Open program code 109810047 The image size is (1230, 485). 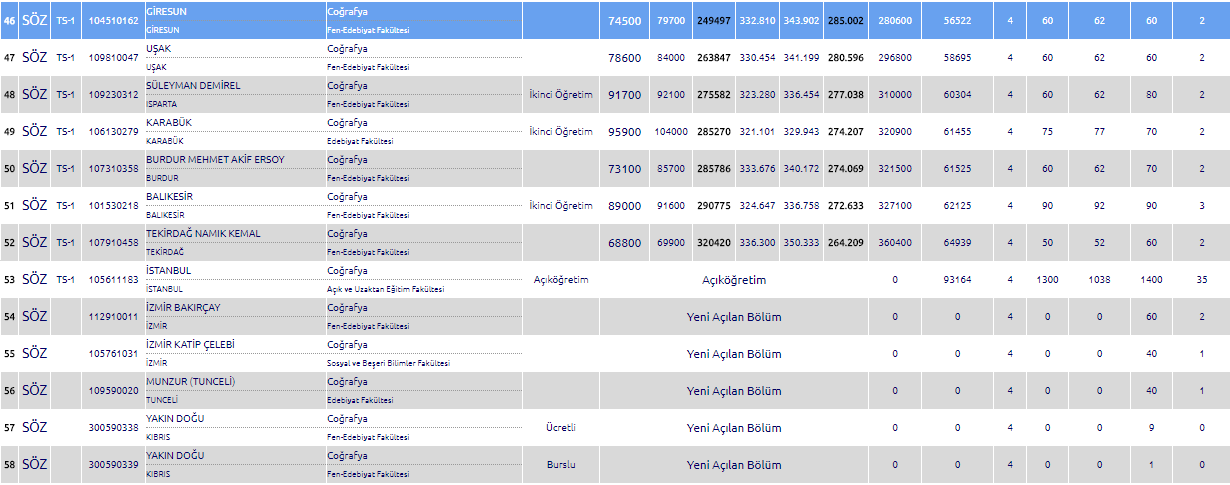113,58
